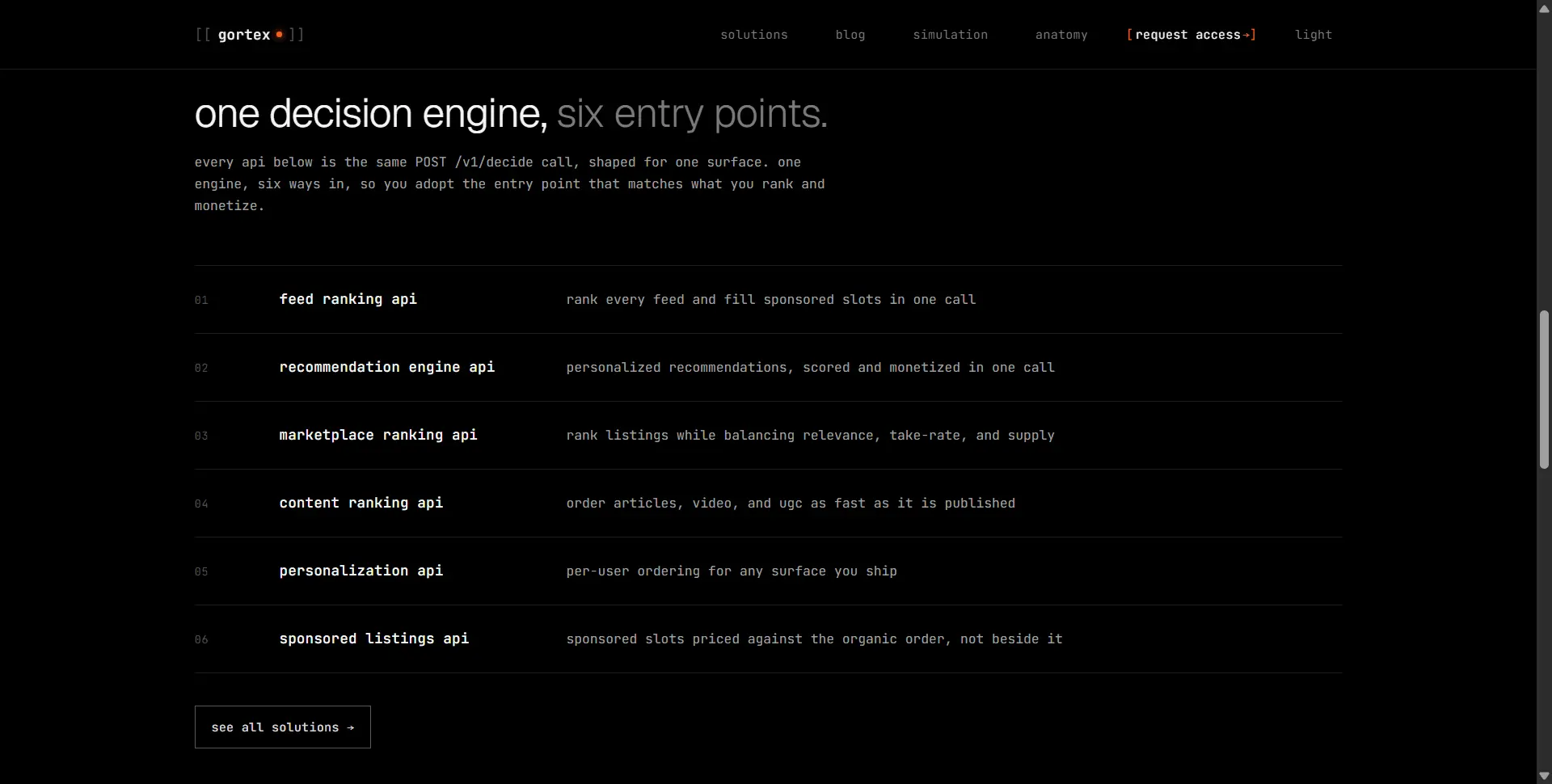Viewport: 1552px width, 784px height.
Task: Click the 06 row number
Action: [x=201, y=639]
